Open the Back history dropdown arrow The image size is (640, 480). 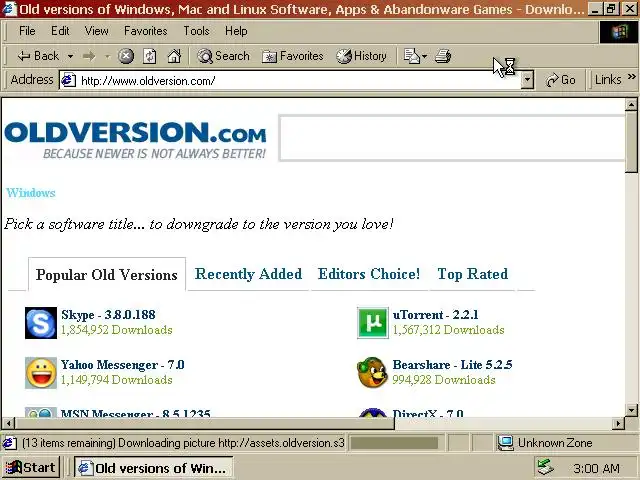point(70,56)
